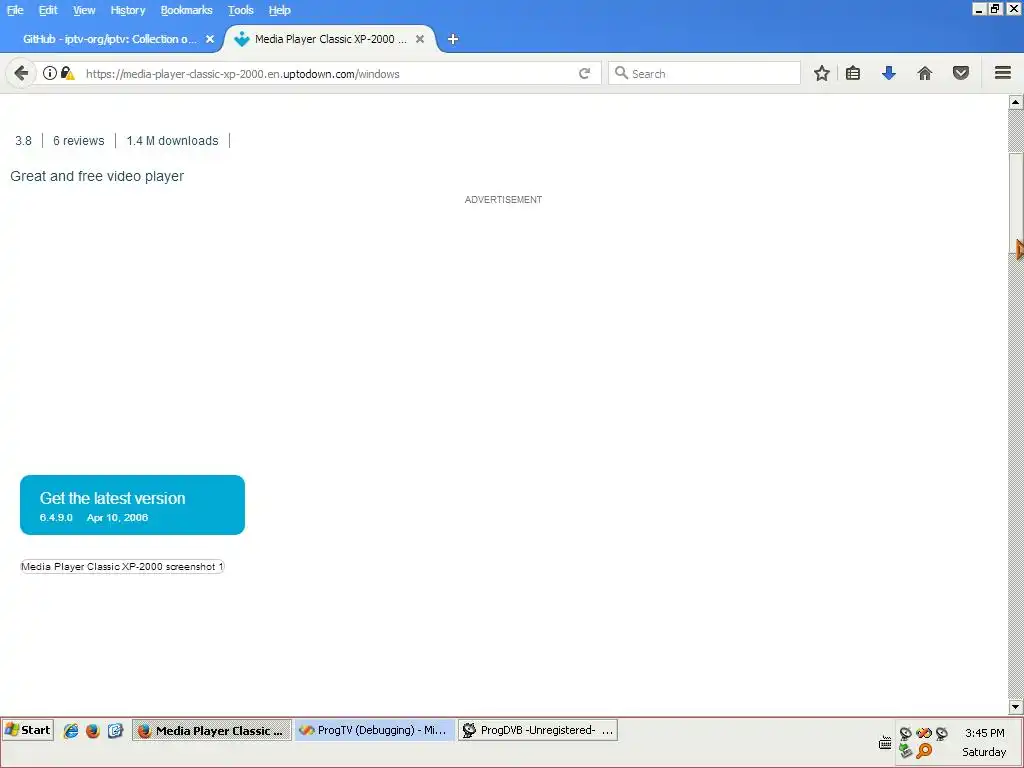Click the scrollbar up arrow

(x=1016, y=102)
